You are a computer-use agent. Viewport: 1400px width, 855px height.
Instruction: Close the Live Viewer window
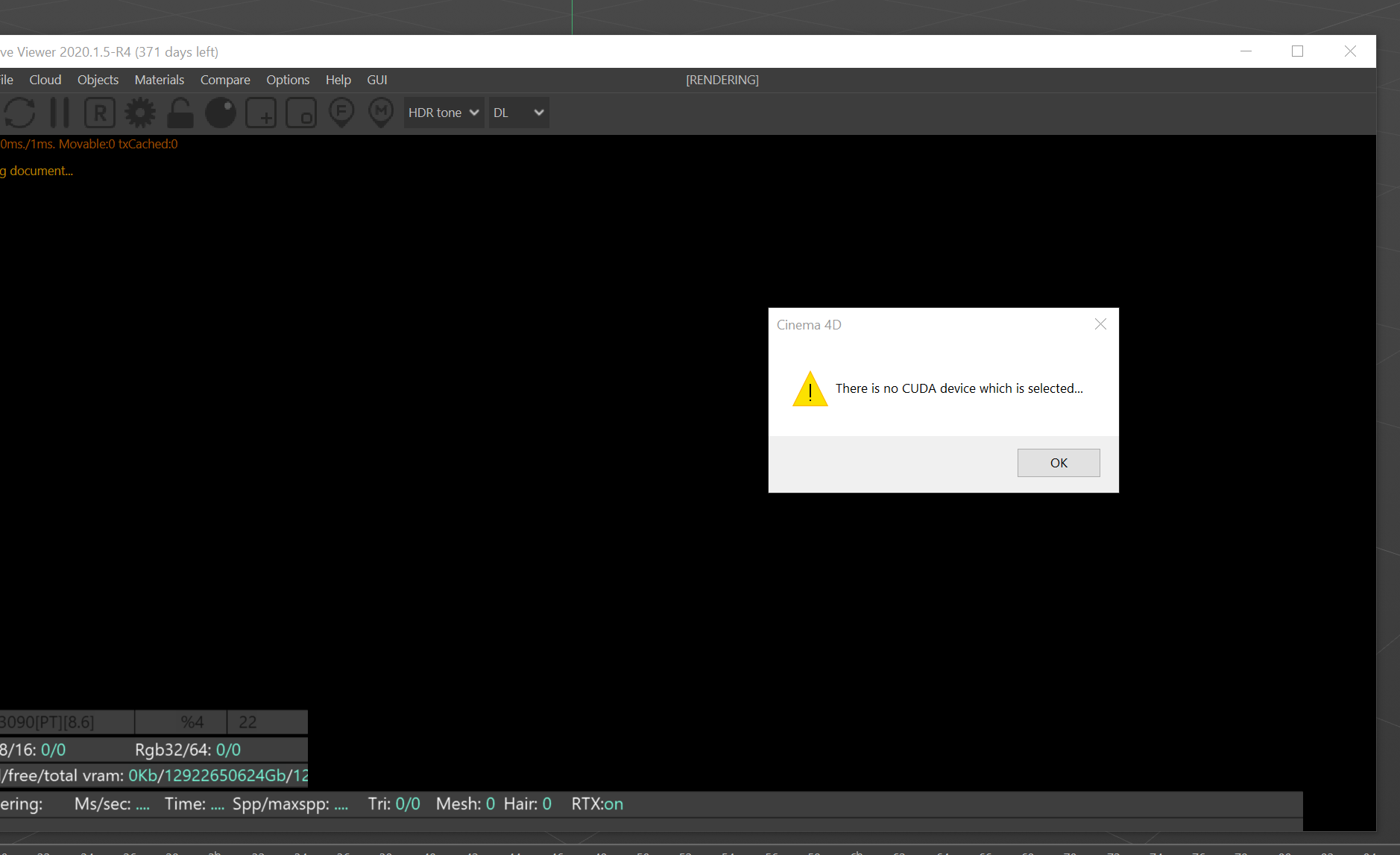point(1350,51)
